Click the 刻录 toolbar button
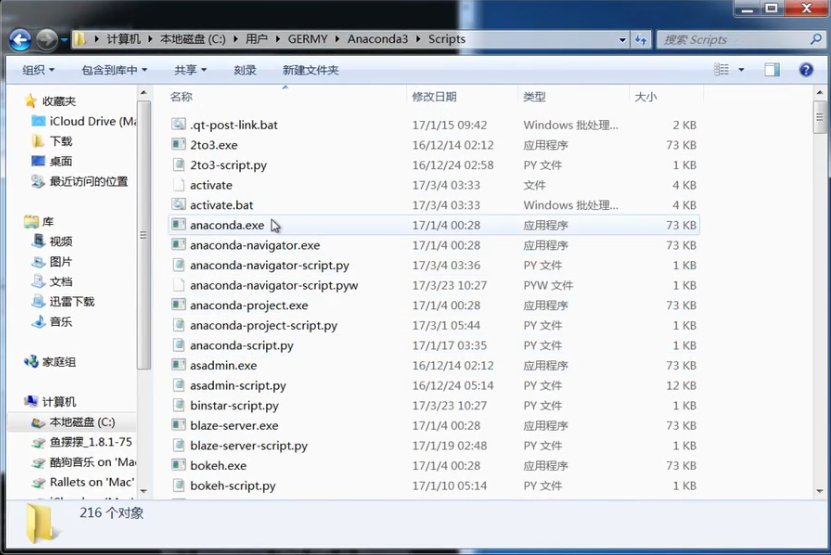 pyautogui.click(x=245, y=70)
